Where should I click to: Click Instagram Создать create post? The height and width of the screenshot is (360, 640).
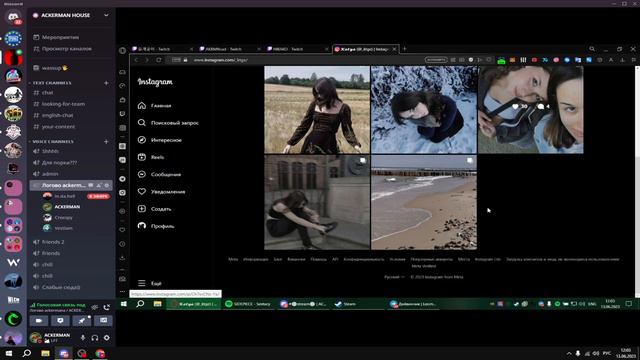pyautogui.click(x=155, y=209)
